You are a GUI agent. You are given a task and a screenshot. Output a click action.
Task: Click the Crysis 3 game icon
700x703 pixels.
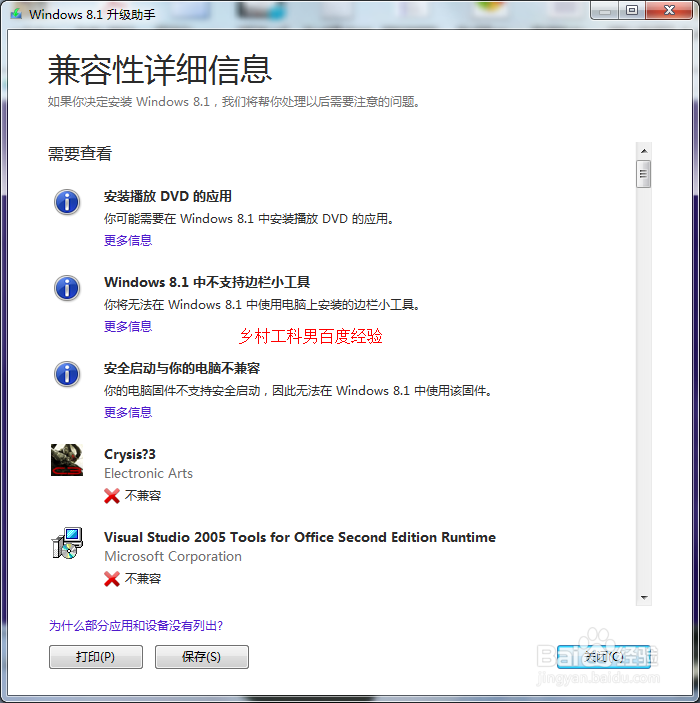67,460
